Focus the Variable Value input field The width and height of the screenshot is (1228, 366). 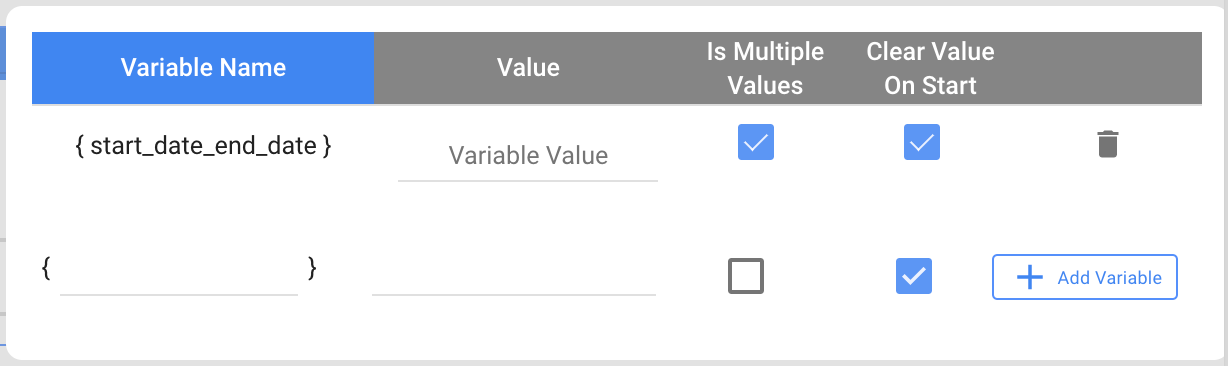[528, 157]
